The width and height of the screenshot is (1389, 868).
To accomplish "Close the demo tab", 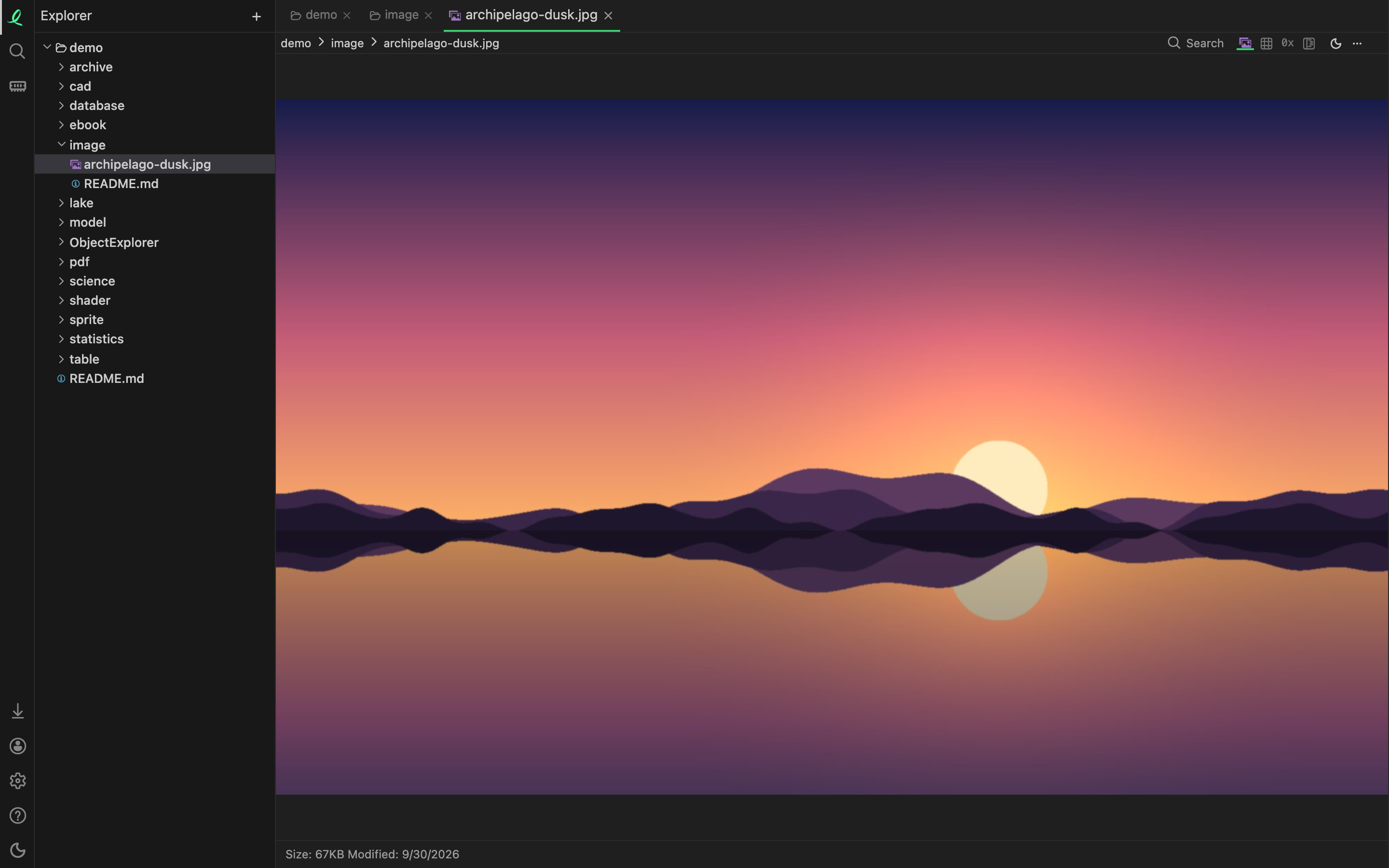I will pos(347,15).
